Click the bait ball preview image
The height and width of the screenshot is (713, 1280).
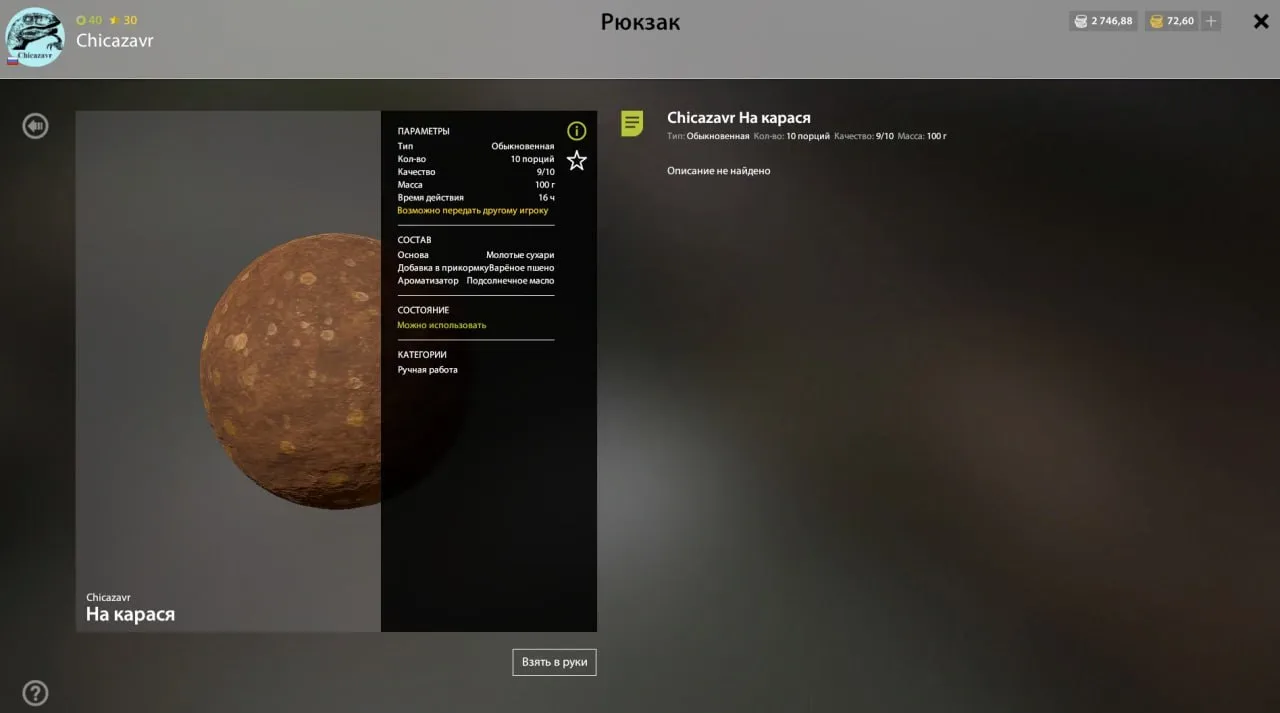coord(290,370)
